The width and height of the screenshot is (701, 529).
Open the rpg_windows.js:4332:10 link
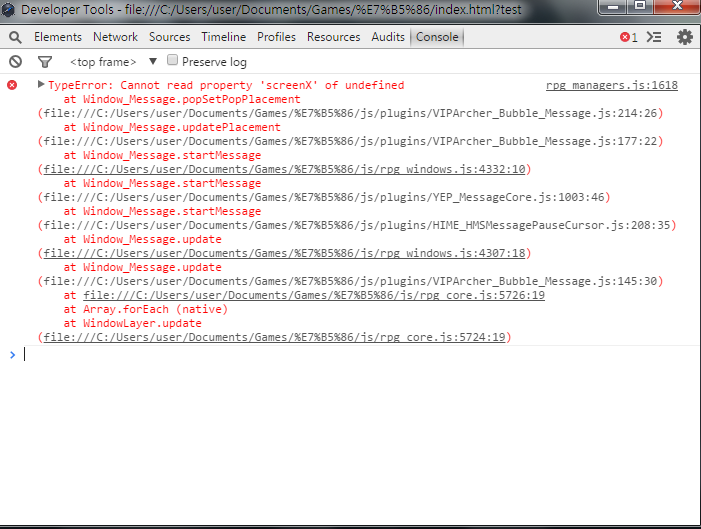284,169
